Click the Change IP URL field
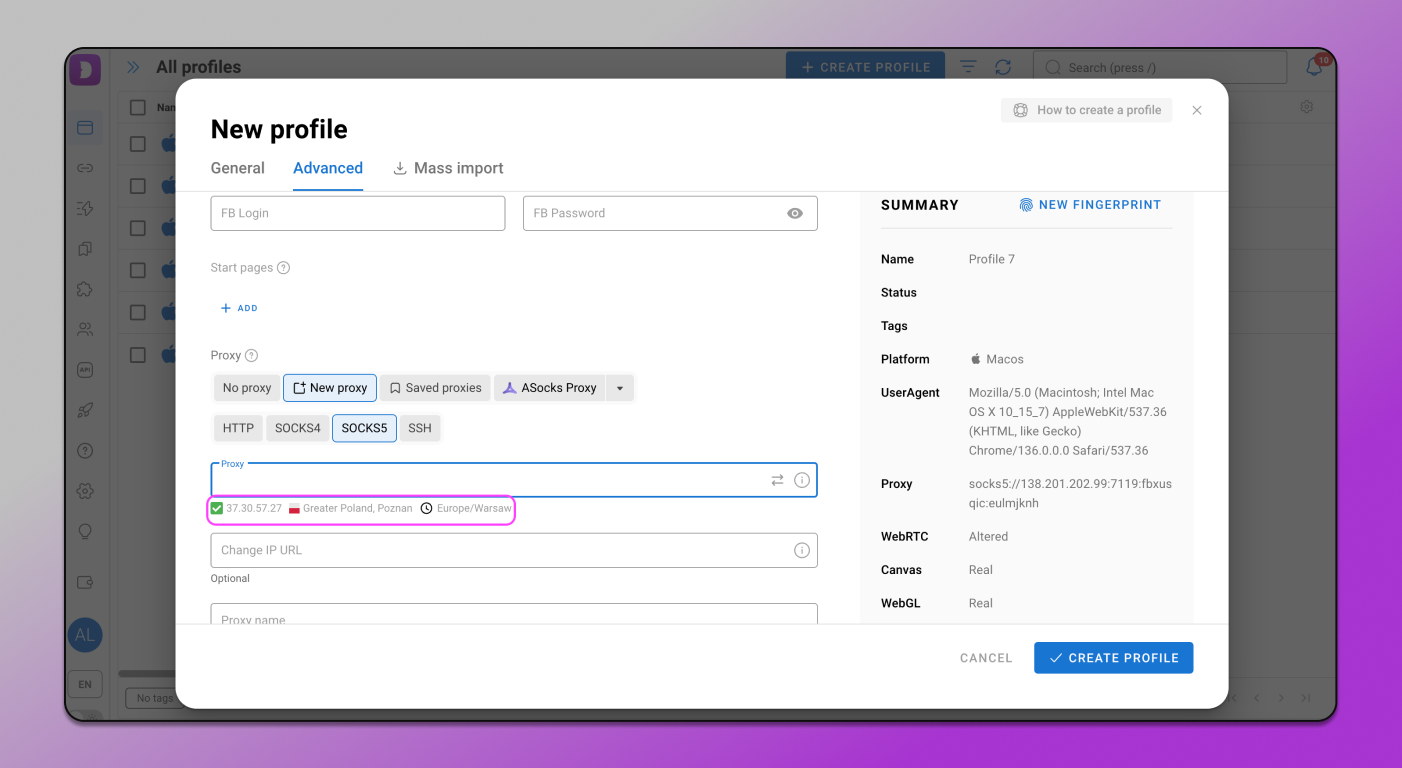This screenshot has height=768, width=1402. 514,550
